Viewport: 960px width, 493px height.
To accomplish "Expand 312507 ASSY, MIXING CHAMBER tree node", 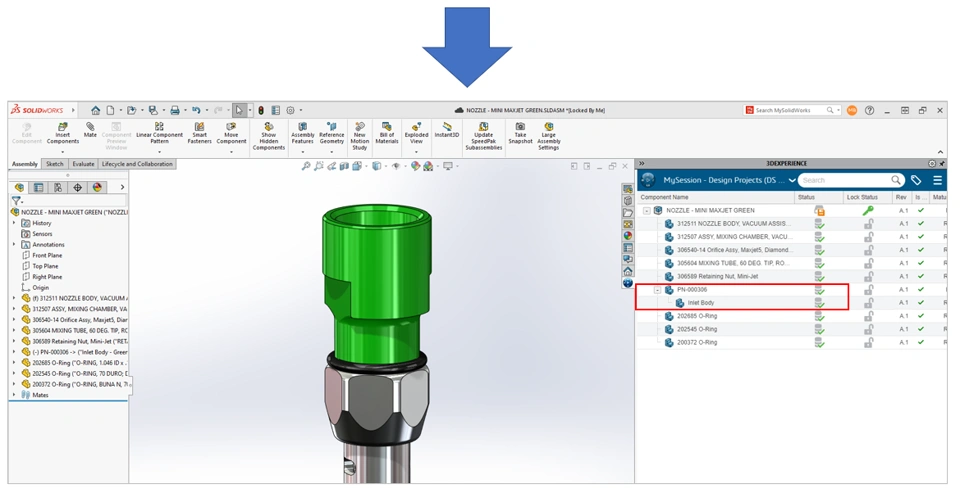I will pos(14,309).
